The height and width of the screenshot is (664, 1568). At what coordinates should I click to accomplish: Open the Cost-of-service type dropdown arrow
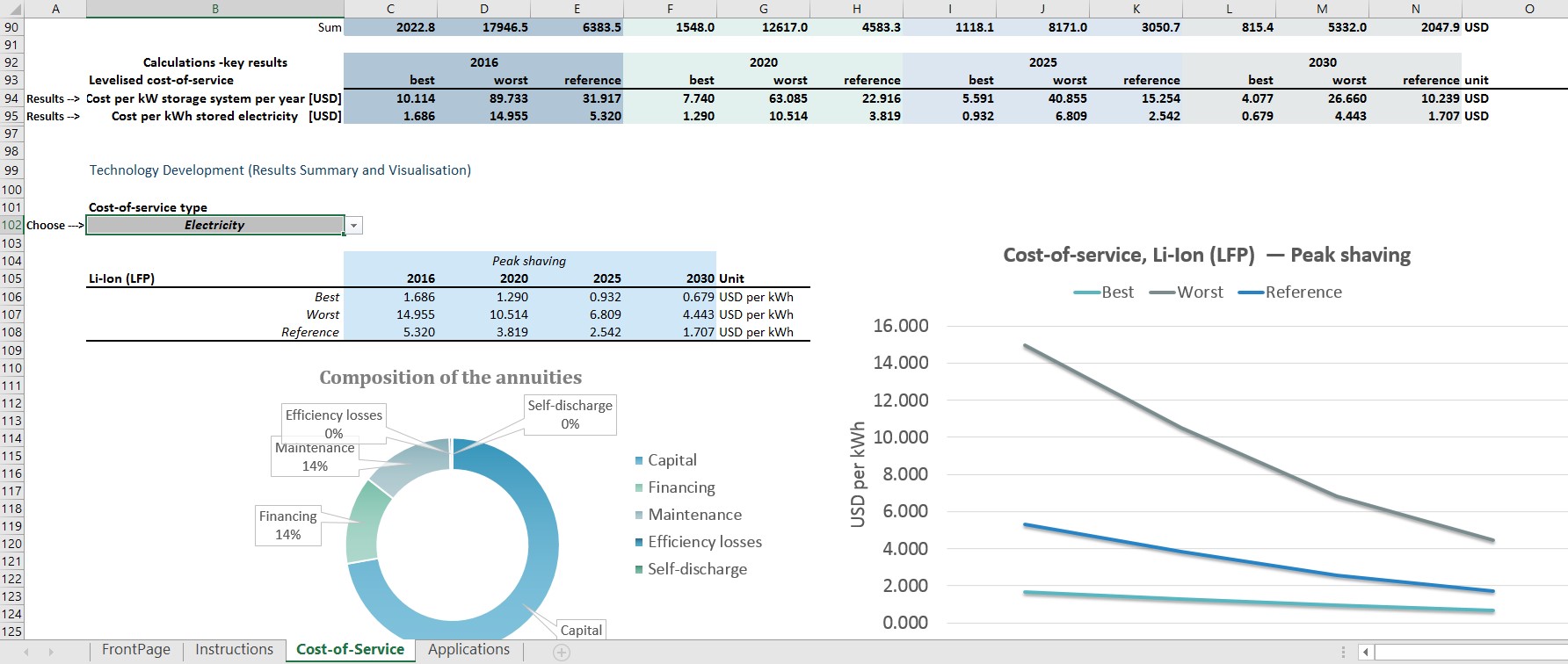coord(353,226)
